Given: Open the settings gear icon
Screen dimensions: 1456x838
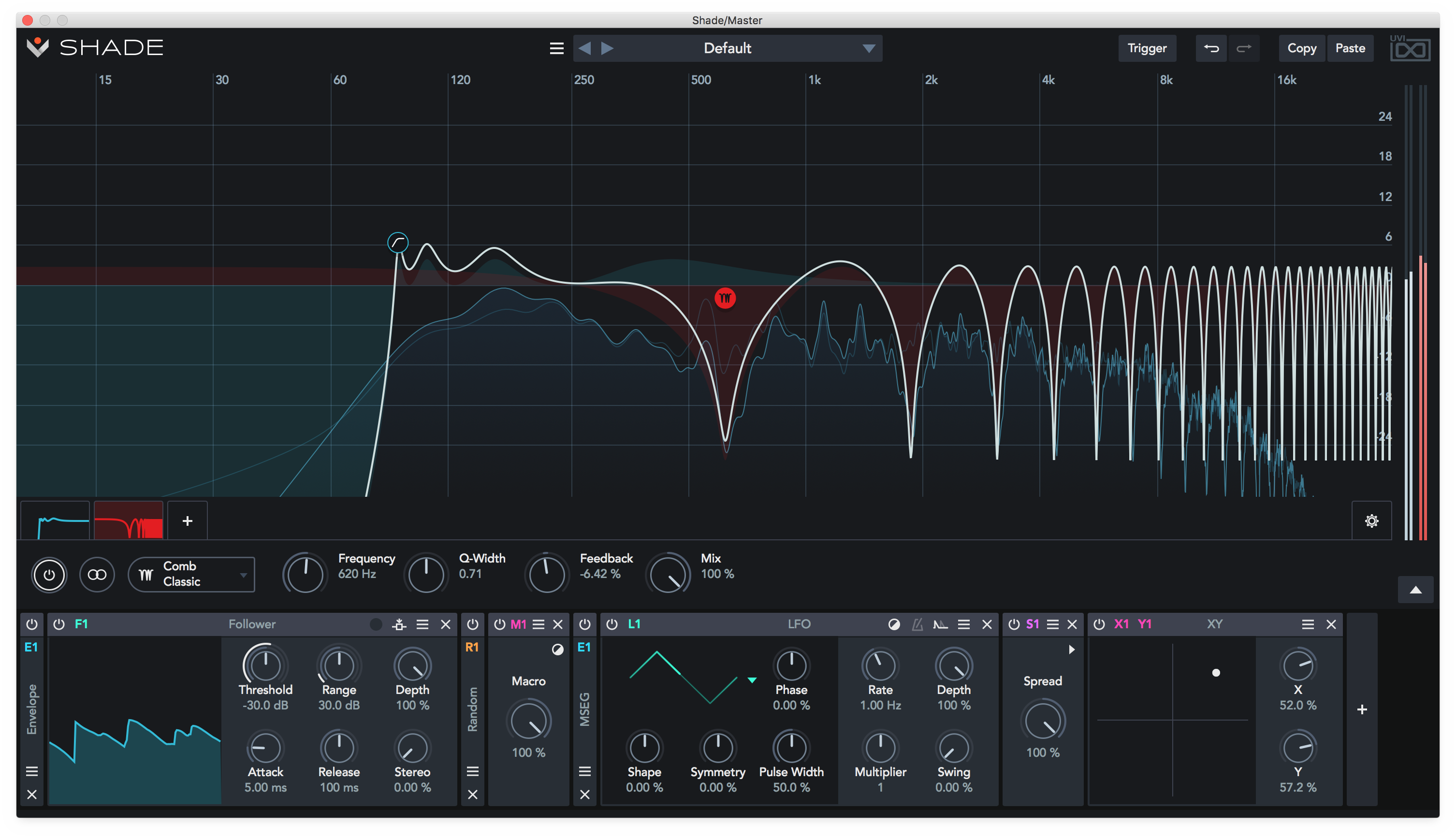Looking at the screenshot, I should (1371, 521).
